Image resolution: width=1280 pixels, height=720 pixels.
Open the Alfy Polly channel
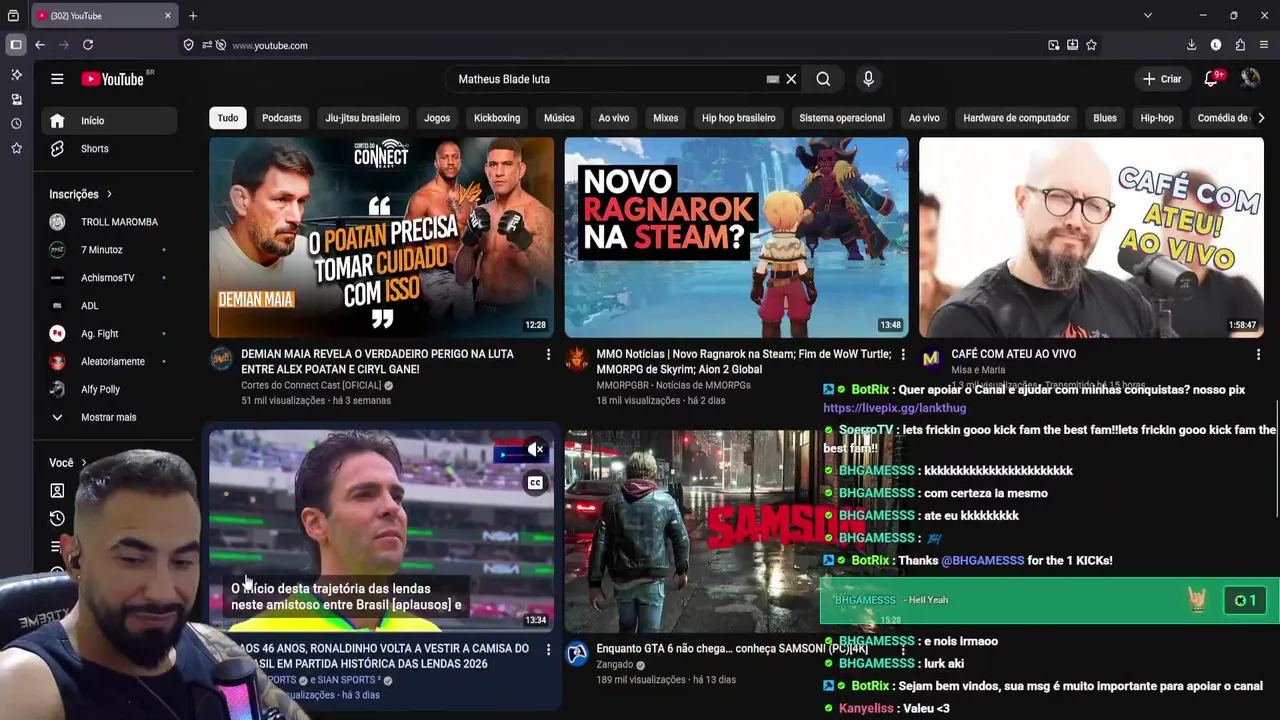110,390
